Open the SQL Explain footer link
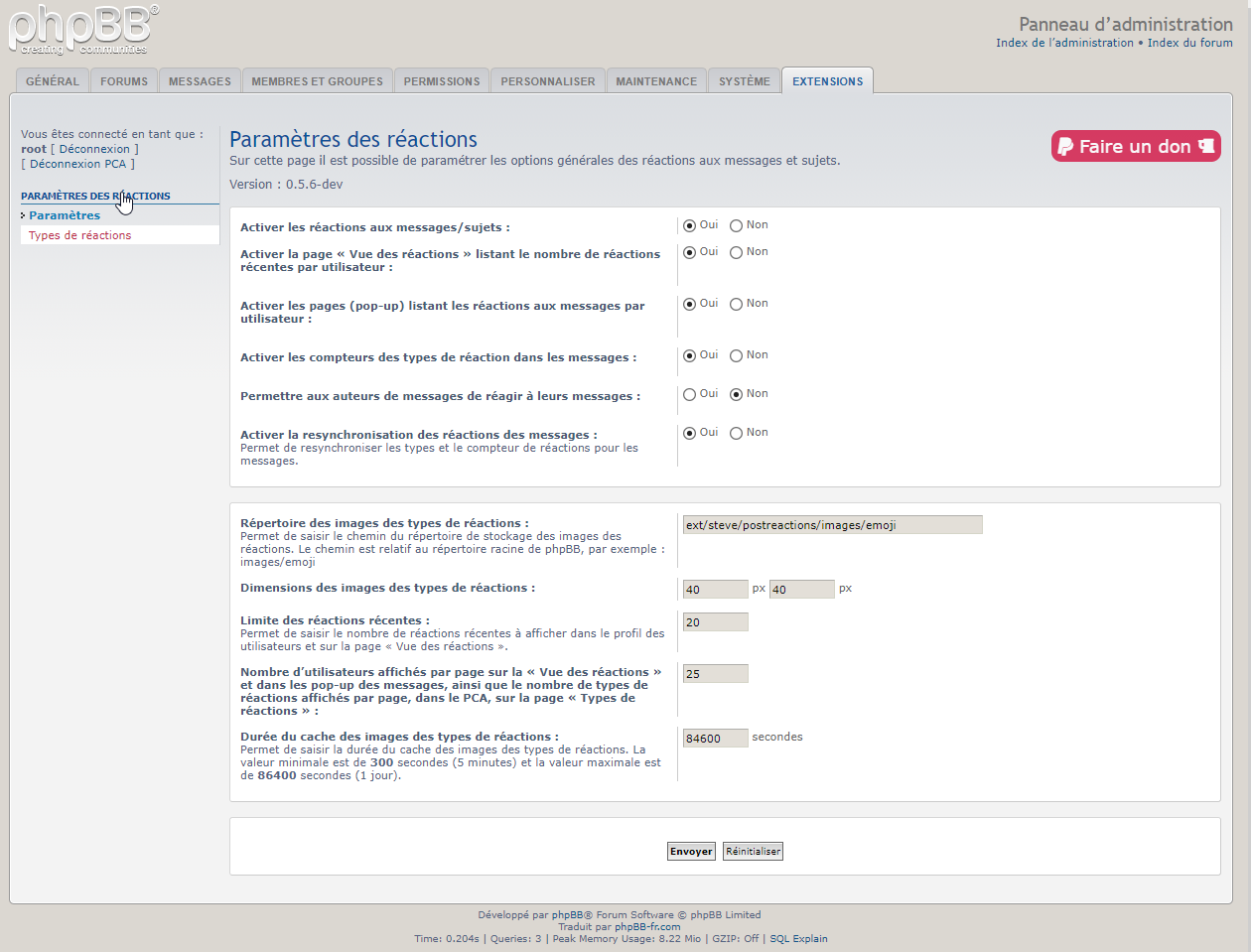 click(798, 939)
